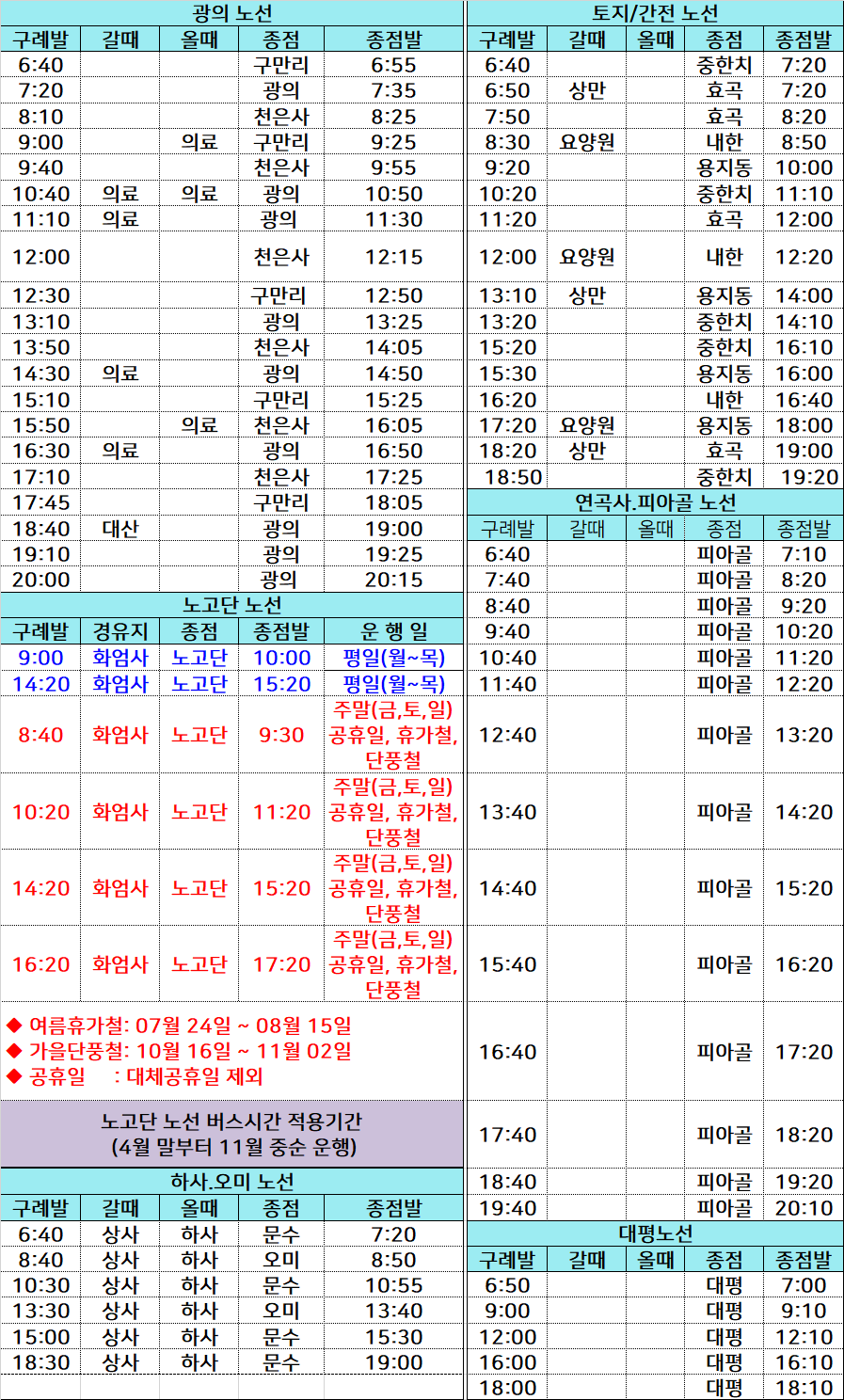Select the 18:30 departure in 하사.오미 노선

click(x=40, y=1362)
